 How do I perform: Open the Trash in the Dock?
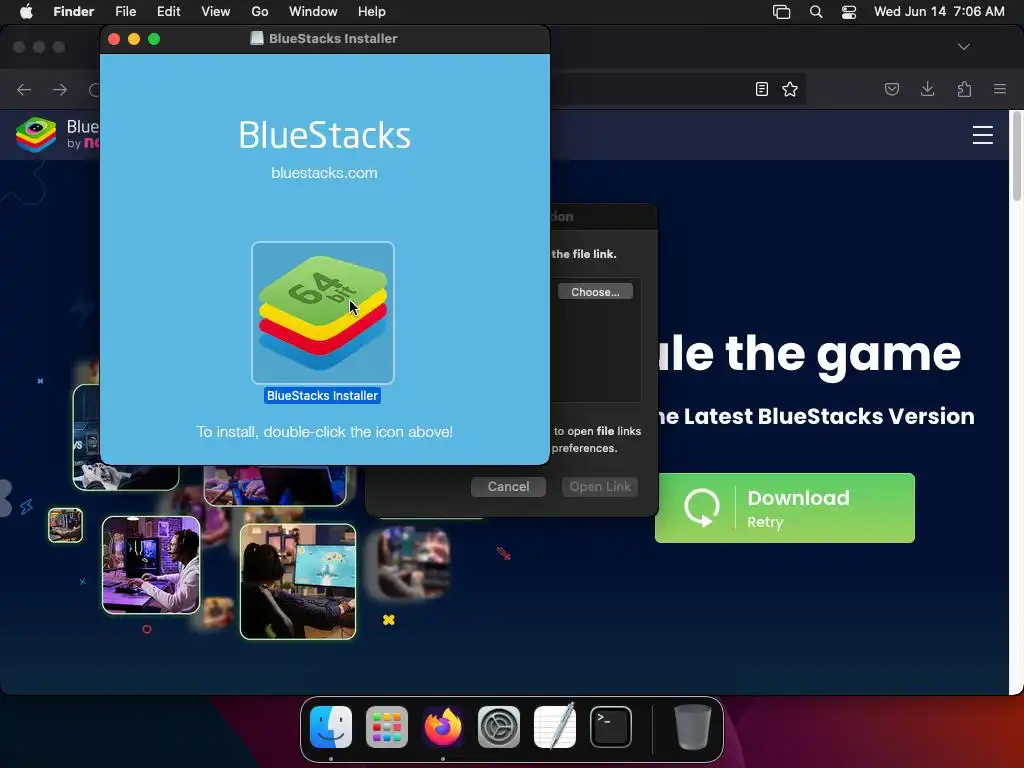[692, 727]
